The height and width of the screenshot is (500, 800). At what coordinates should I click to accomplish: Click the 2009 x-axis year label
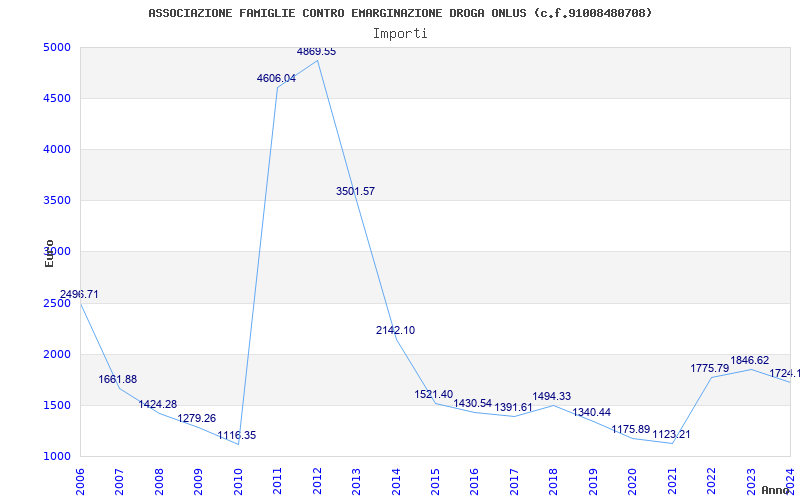click(198, 482)
